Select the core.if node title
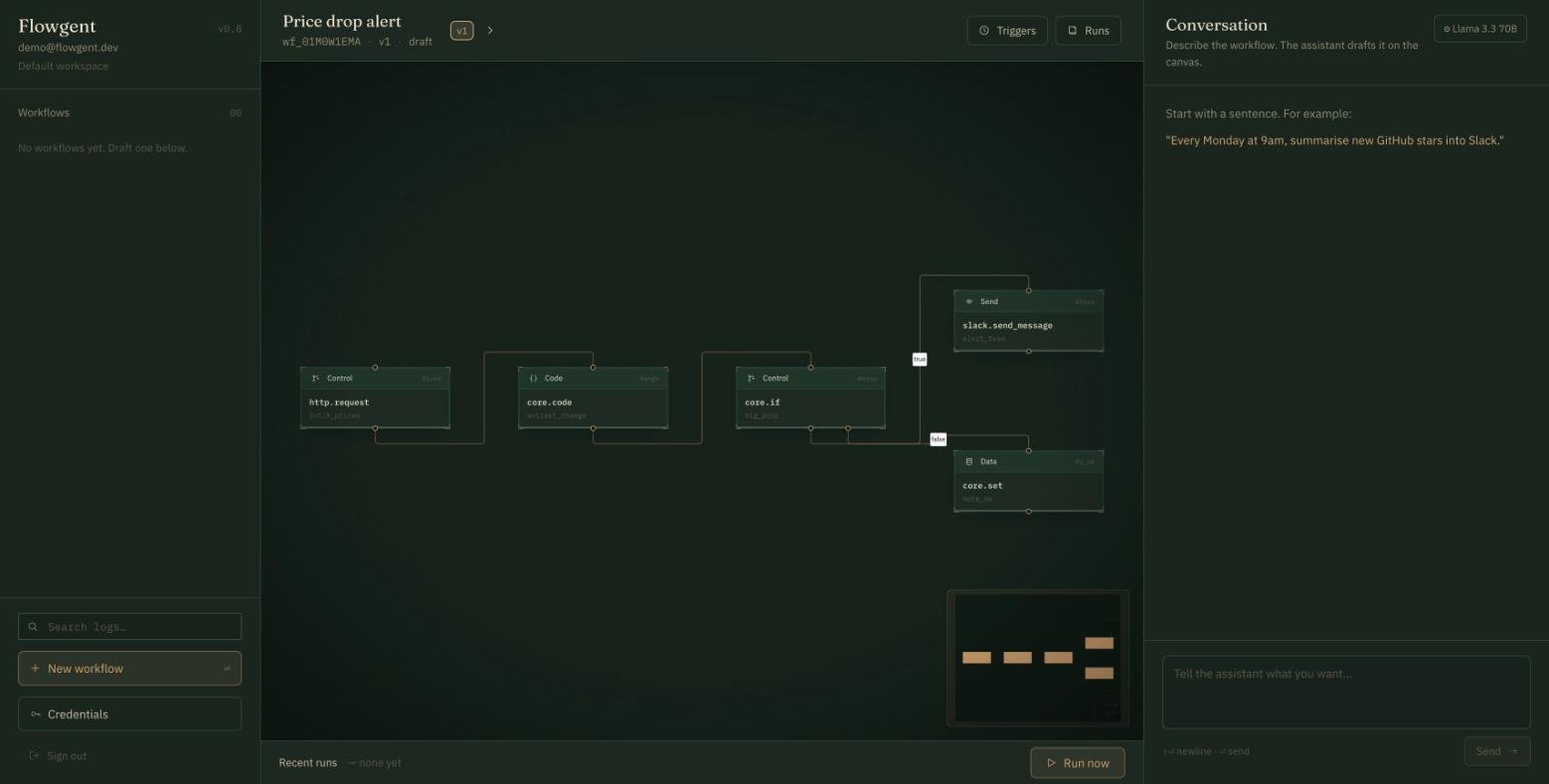Viewport: 1549px width, 784px height. click(x=763, y=402)
